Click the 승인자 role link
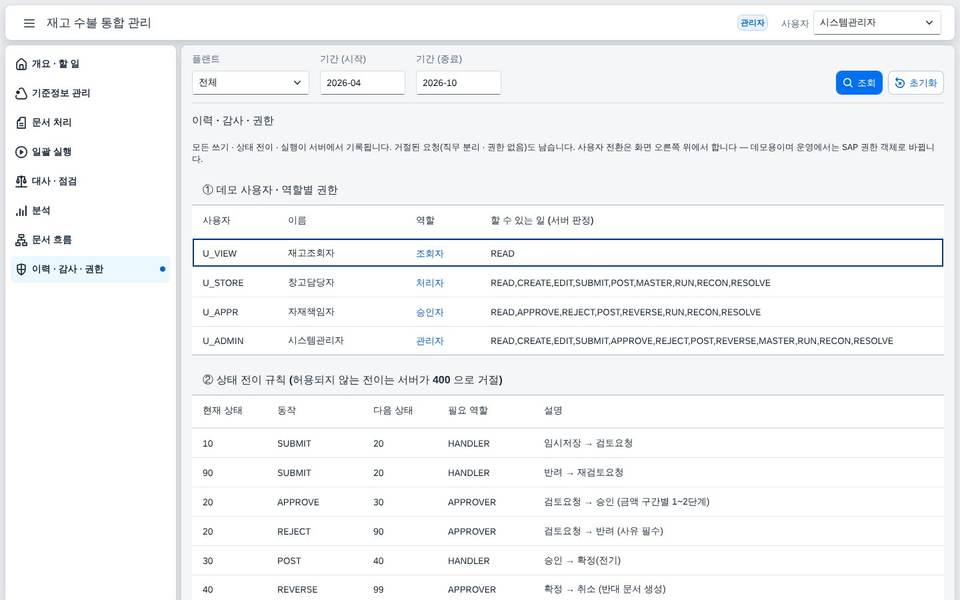 pyautogui.click(x=429, y=312)
